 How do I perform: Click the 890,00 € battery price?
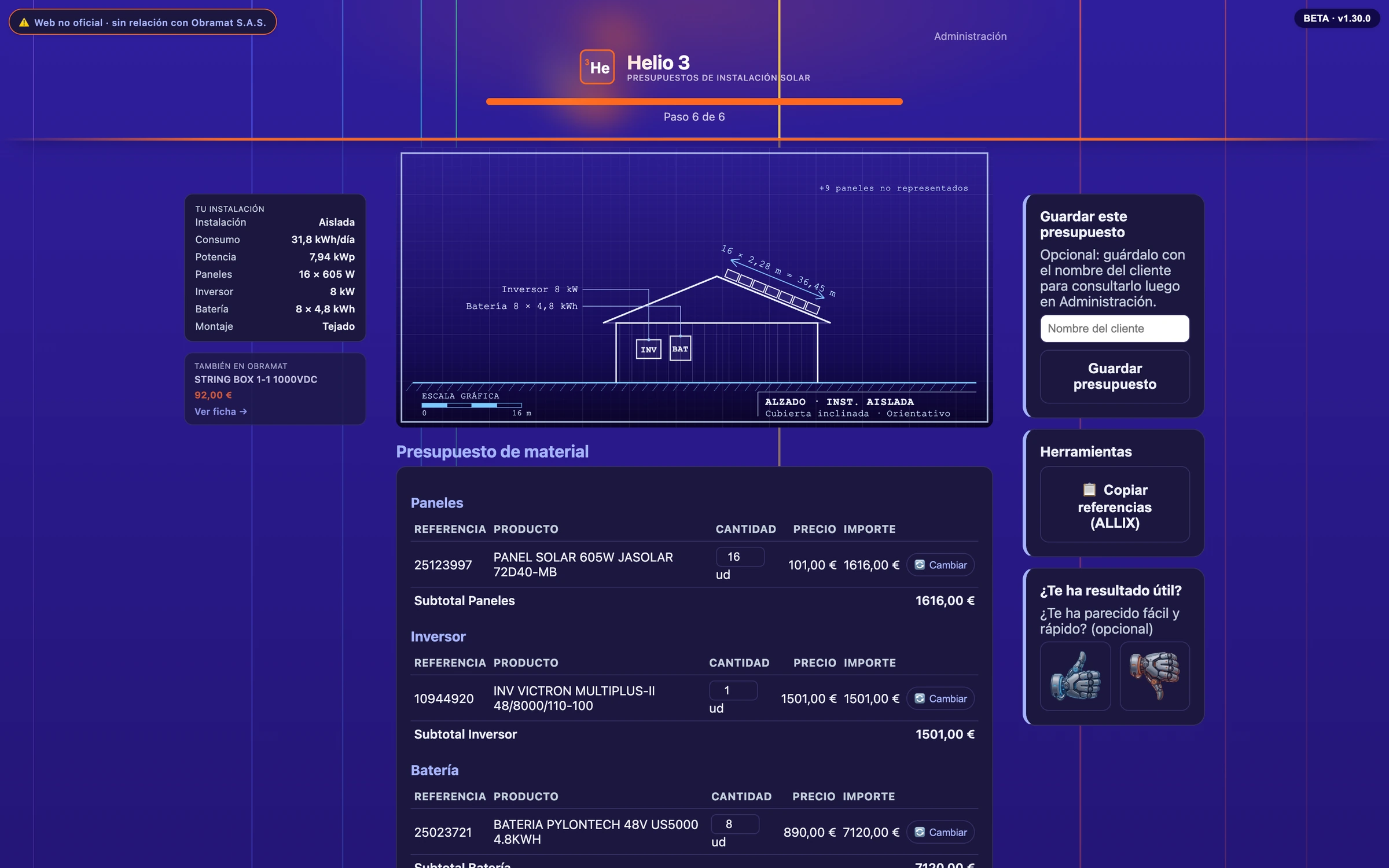[810, 832]
